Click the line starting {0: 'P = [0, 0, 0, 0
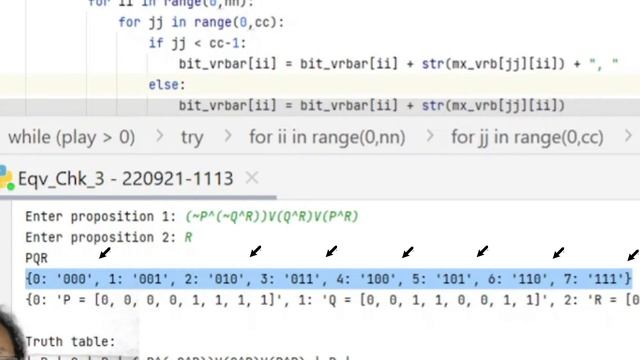 coord(333,300)
